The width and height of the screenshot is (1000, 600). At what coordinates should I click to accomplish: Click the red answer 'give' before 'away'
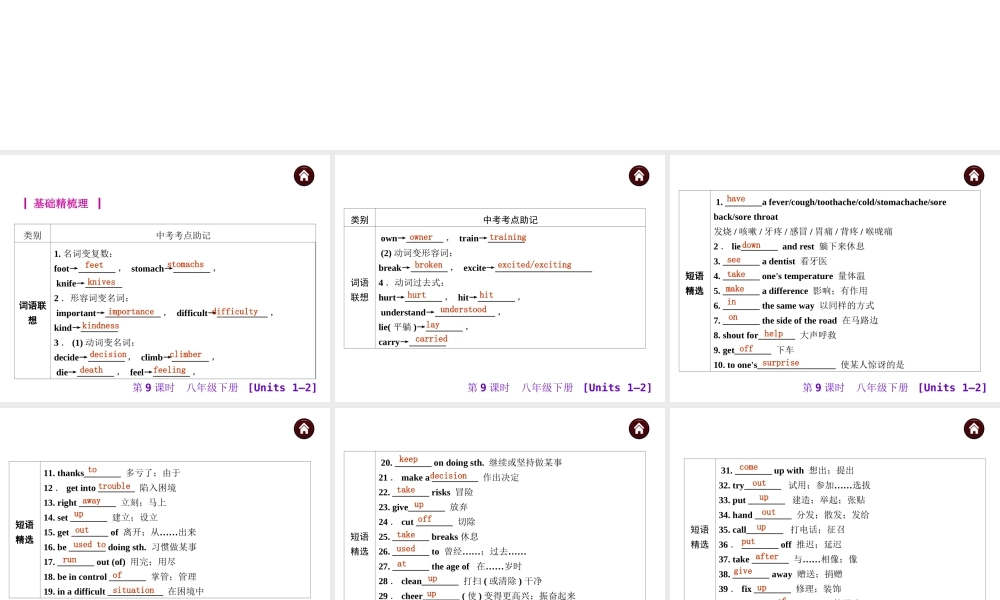(742, 571)
